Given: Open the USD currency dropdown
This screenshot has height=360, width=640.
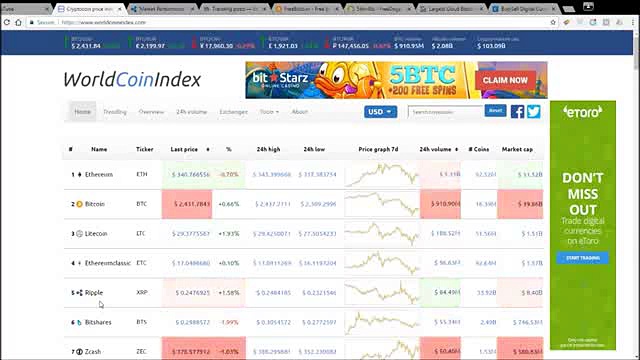Looking at the screenshot, I should click(380, 111).
